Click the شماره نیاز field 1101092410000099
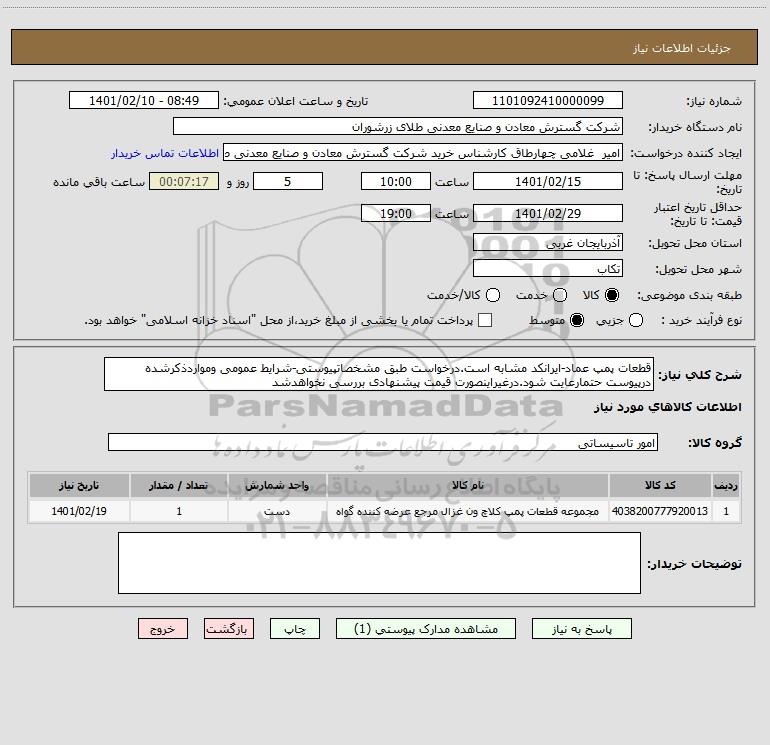 pyautogui.click(x=548, y=100)
